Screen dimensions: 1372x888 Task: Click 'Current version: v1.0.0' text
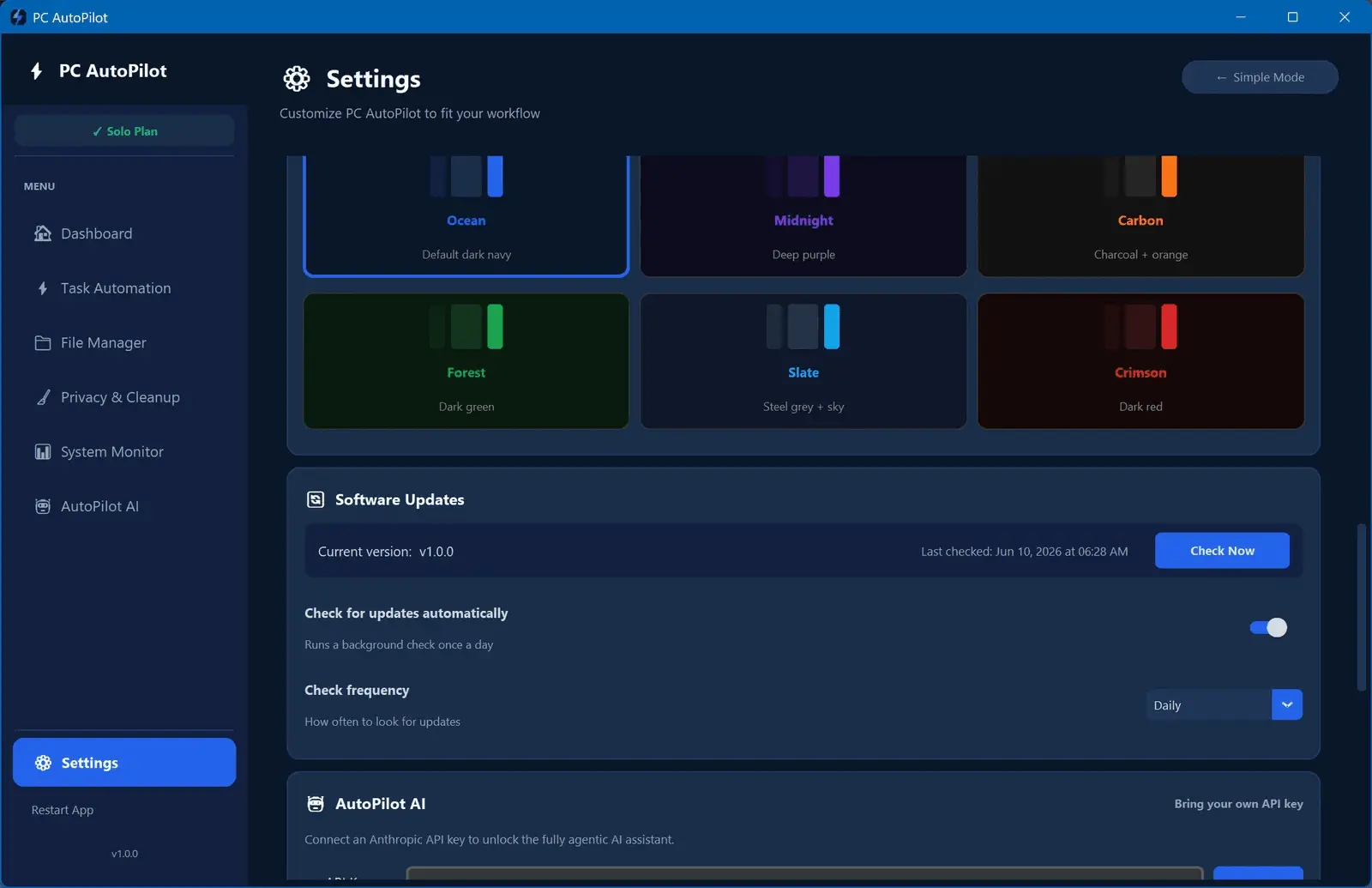[x=386, y=552]
